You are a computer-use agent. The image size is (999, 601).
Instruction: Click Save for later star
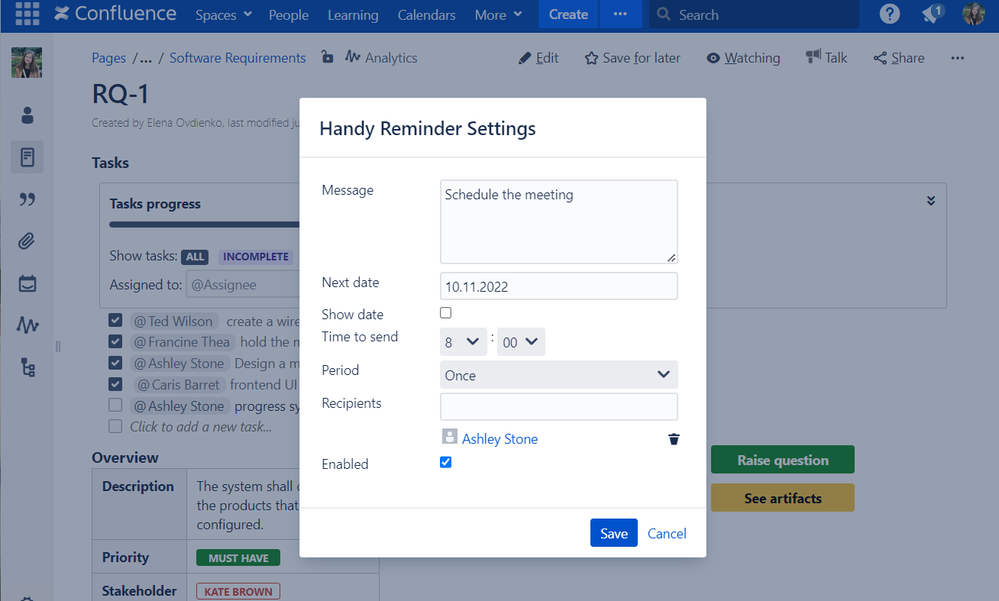632,58
